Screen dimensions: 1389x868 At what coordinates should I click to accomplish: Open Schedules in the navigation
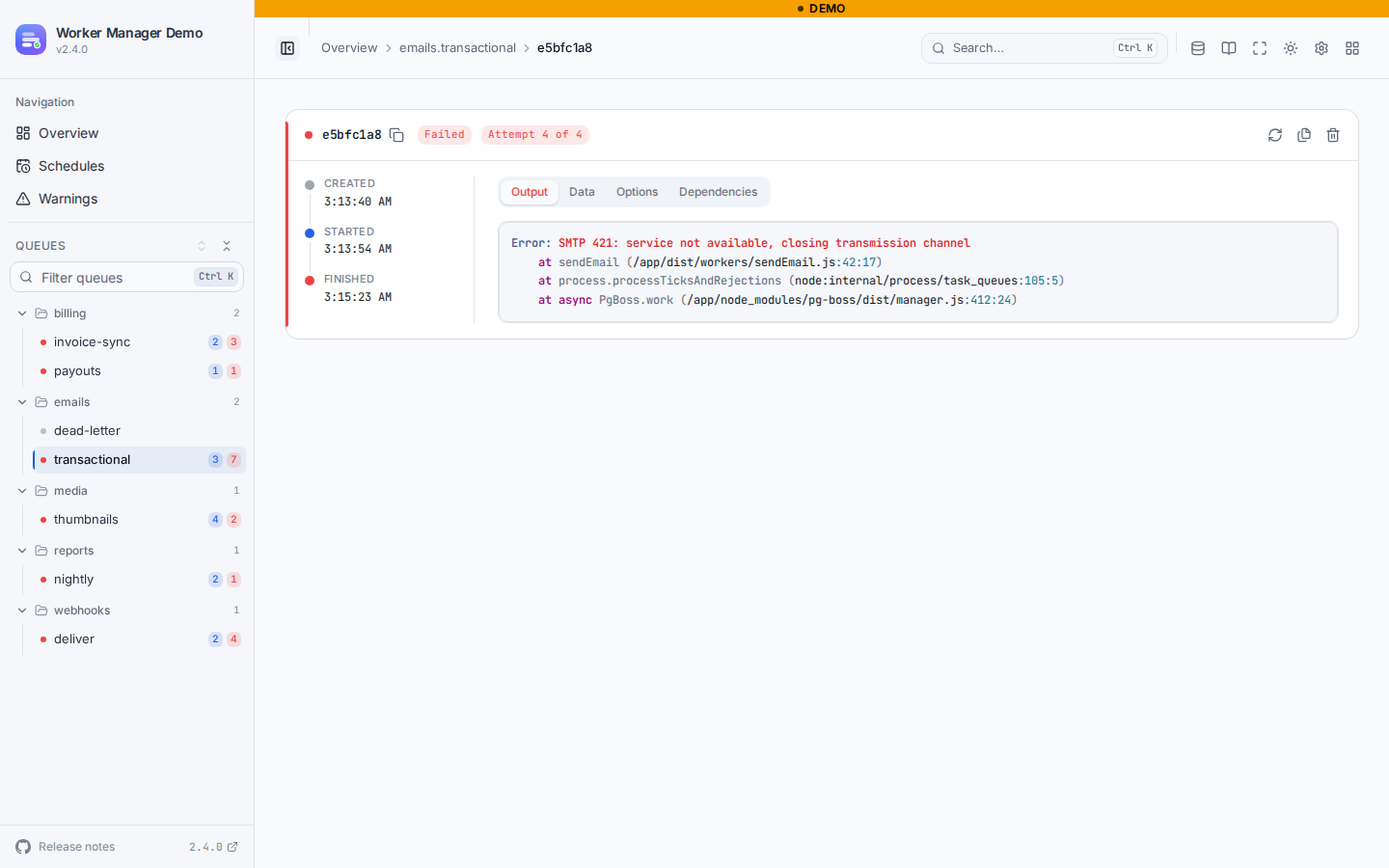click(127, 166)
